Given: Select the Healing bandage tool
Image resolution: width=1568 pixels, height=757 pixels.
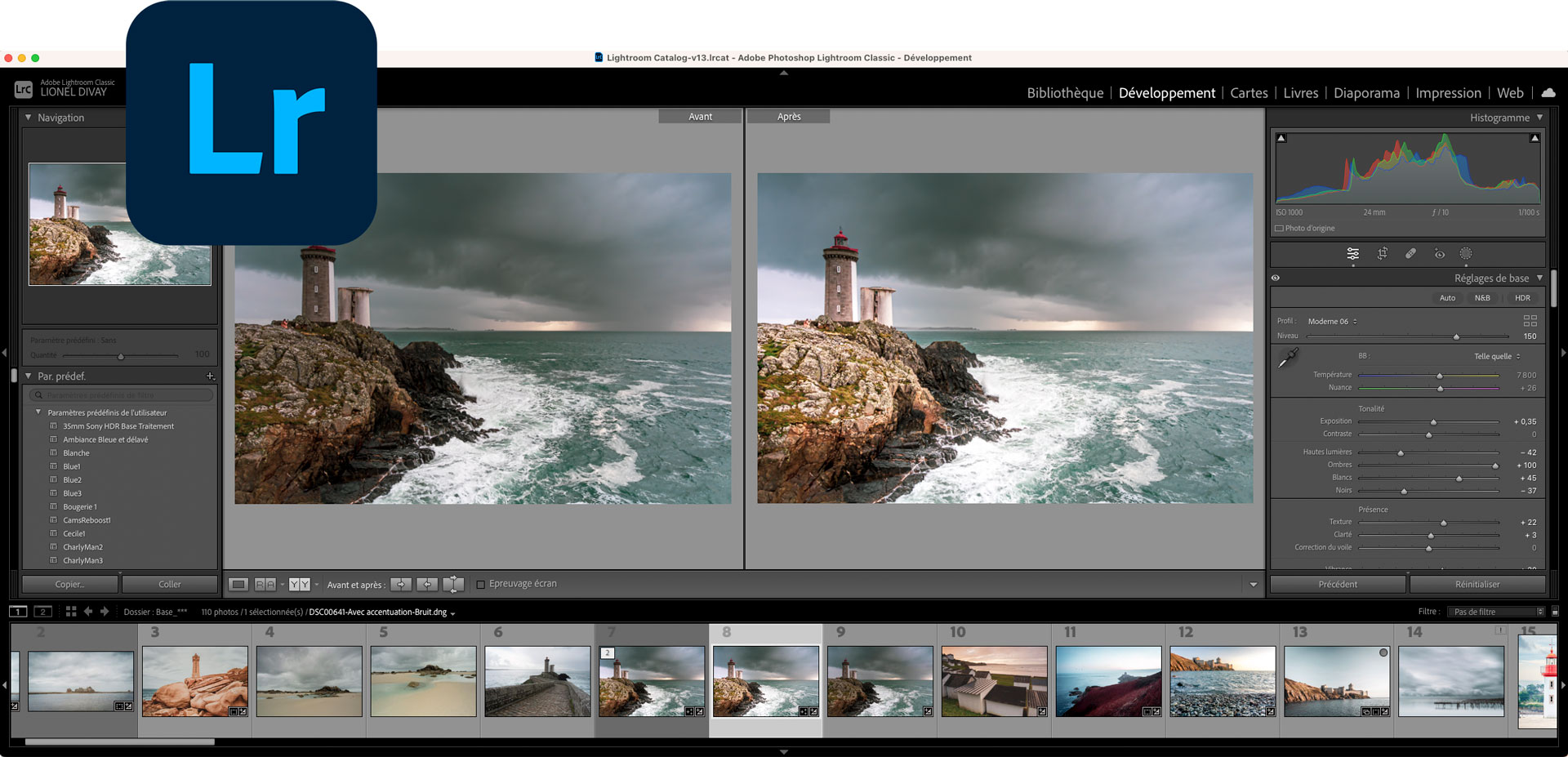Looking at the screenshot, I should pyautogui.click(x=1410, y=254).
